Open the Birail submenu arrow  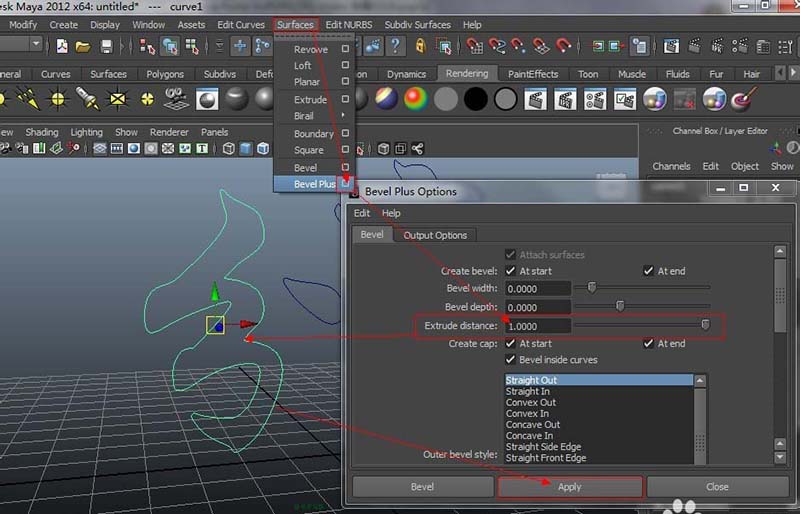point(345,116)
